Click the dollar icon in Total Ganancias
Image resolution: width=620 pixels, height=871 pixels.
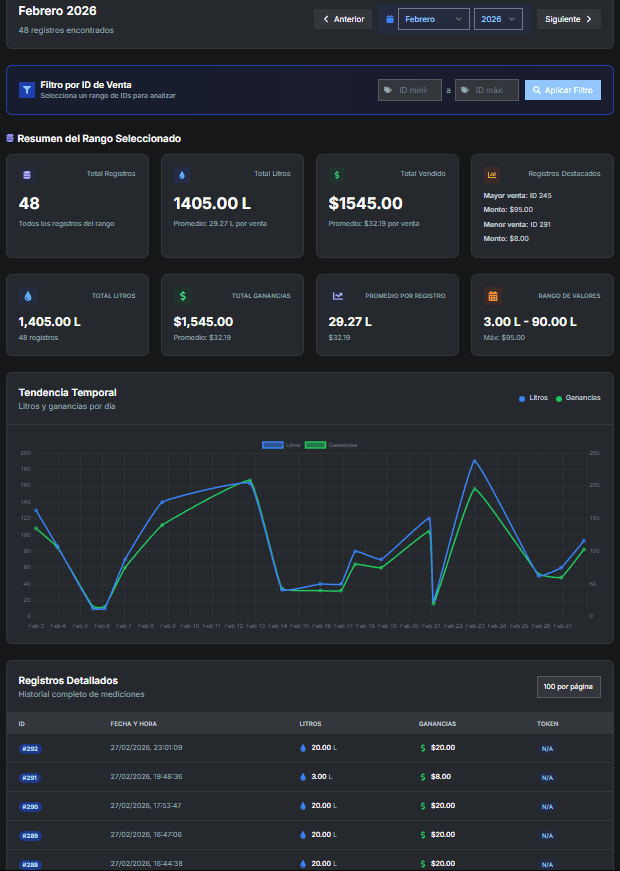tap(182, 296)
